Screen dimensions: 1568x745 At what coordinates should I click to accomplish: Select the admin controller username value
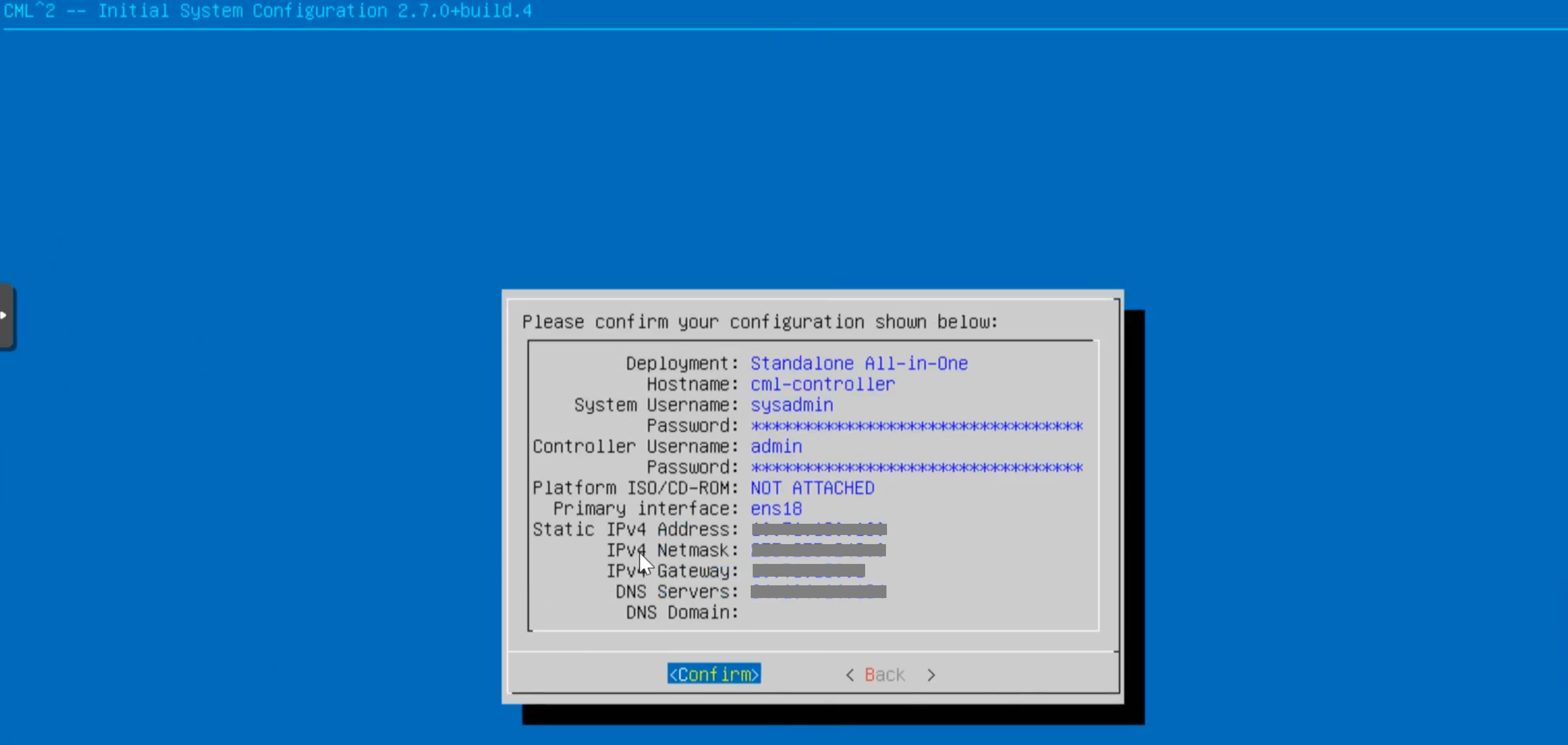(776, 446)
